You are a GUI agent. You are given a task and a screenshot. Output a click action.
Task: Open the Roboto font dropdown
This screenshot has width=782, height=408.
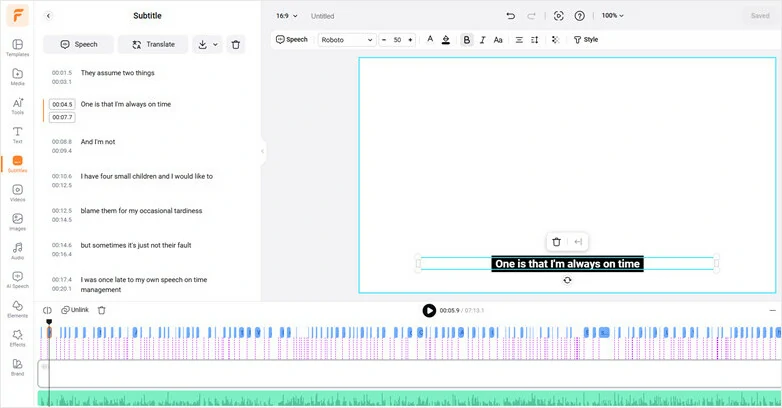(347, 40)
